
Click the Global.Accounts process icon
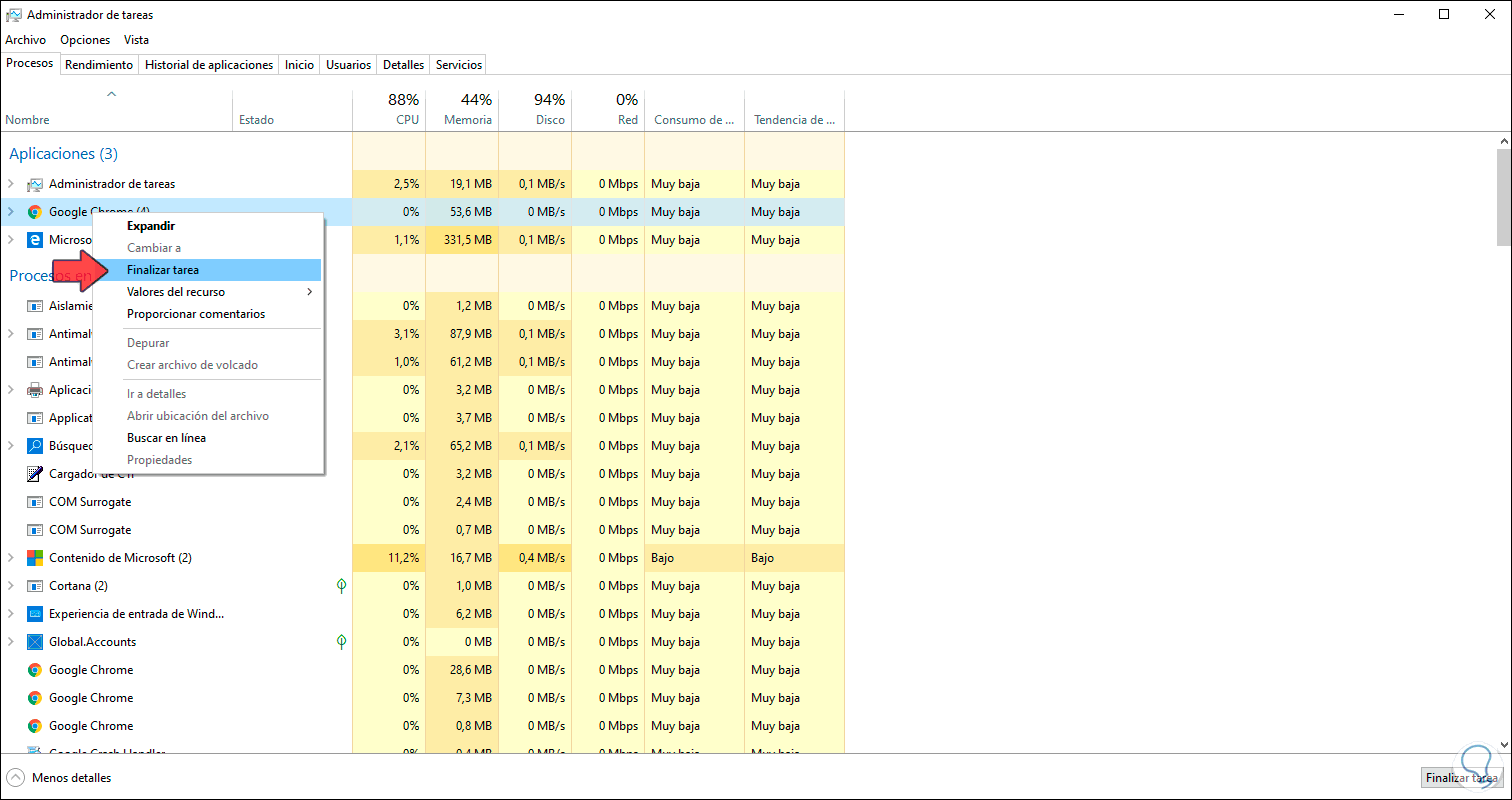(x=35, y=642)
